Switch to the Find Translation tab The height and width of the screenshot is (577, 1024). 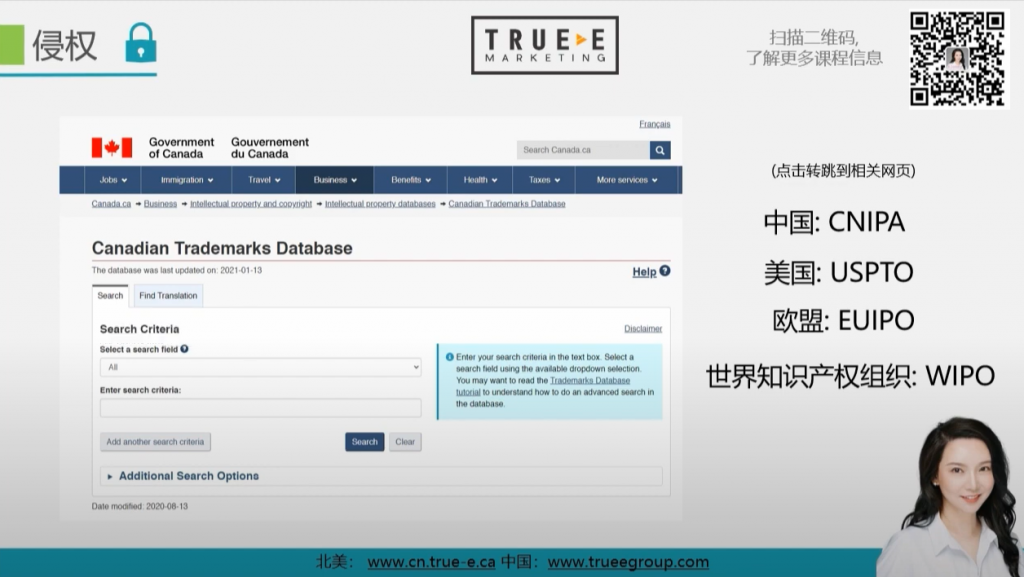point(167,295)
